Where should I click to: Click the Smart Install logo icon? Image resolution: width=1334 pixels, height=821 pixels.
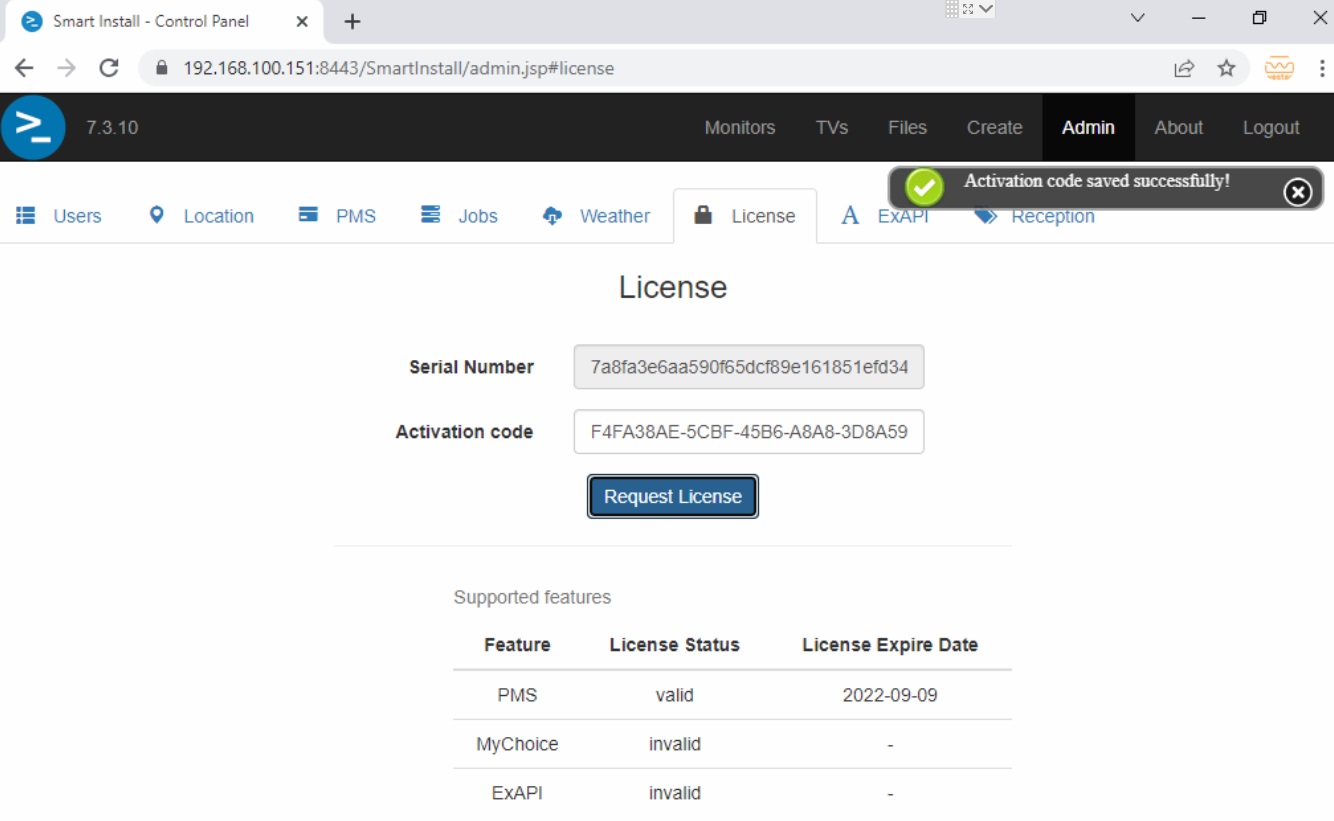point(33,127)
